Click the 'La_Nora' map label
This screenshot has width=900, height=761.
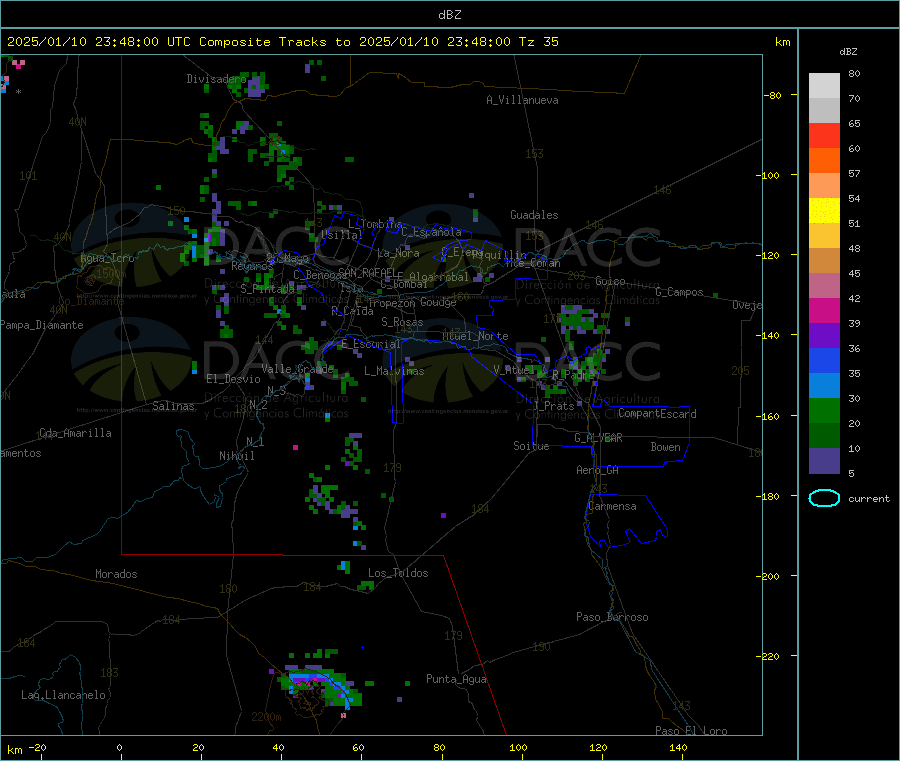[x=398, y=253]
